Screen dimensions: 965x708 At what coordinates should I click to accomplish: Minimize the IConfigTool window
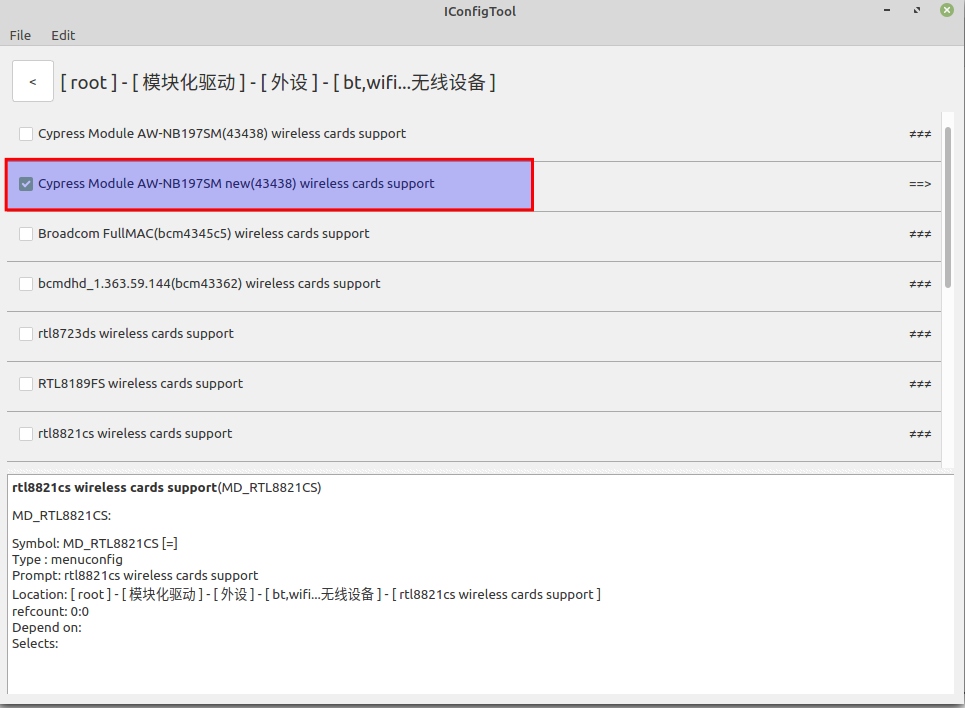(887, 10)
